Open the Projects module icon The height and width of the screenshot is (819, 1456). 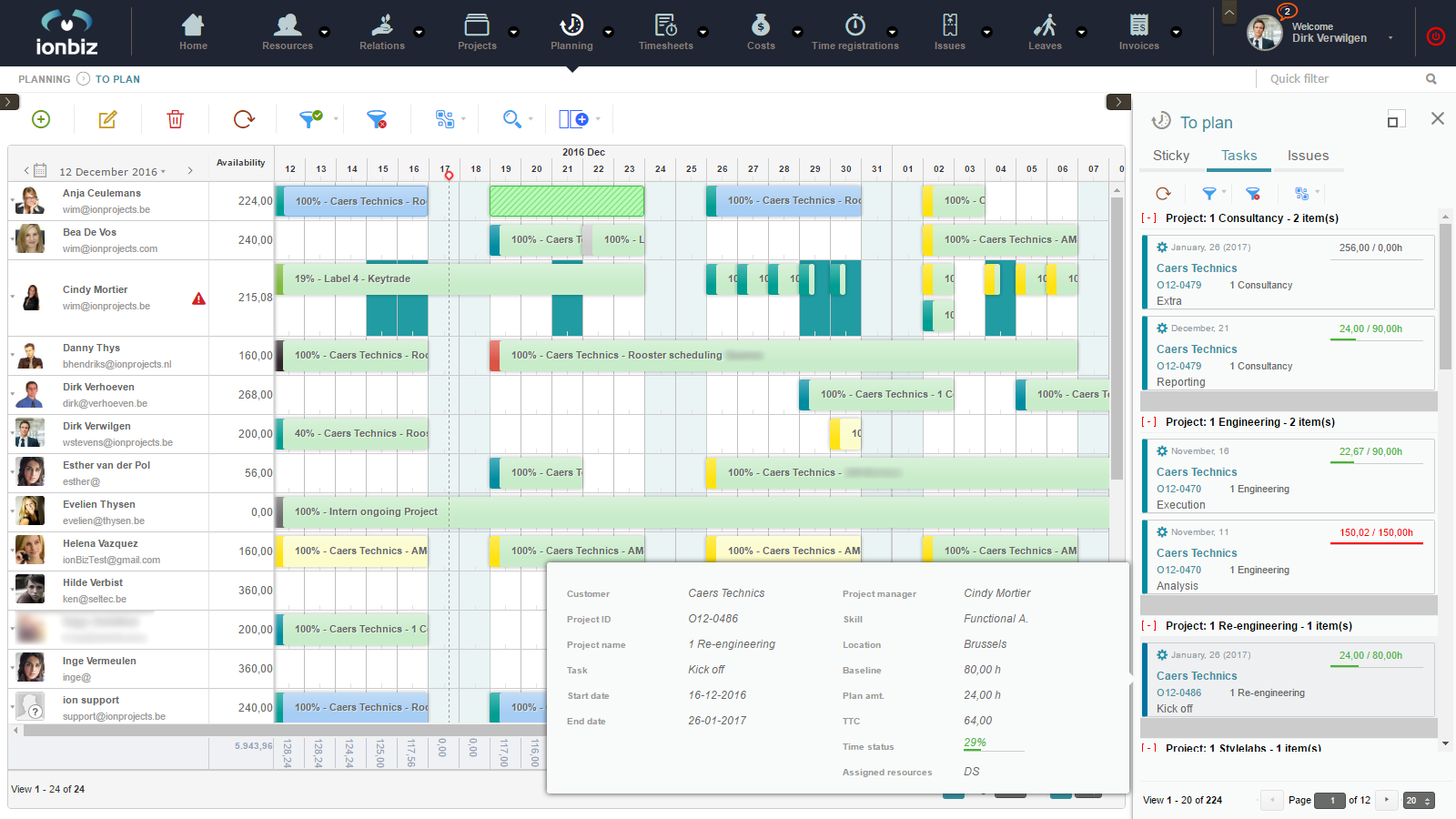[x=477, y=25]
